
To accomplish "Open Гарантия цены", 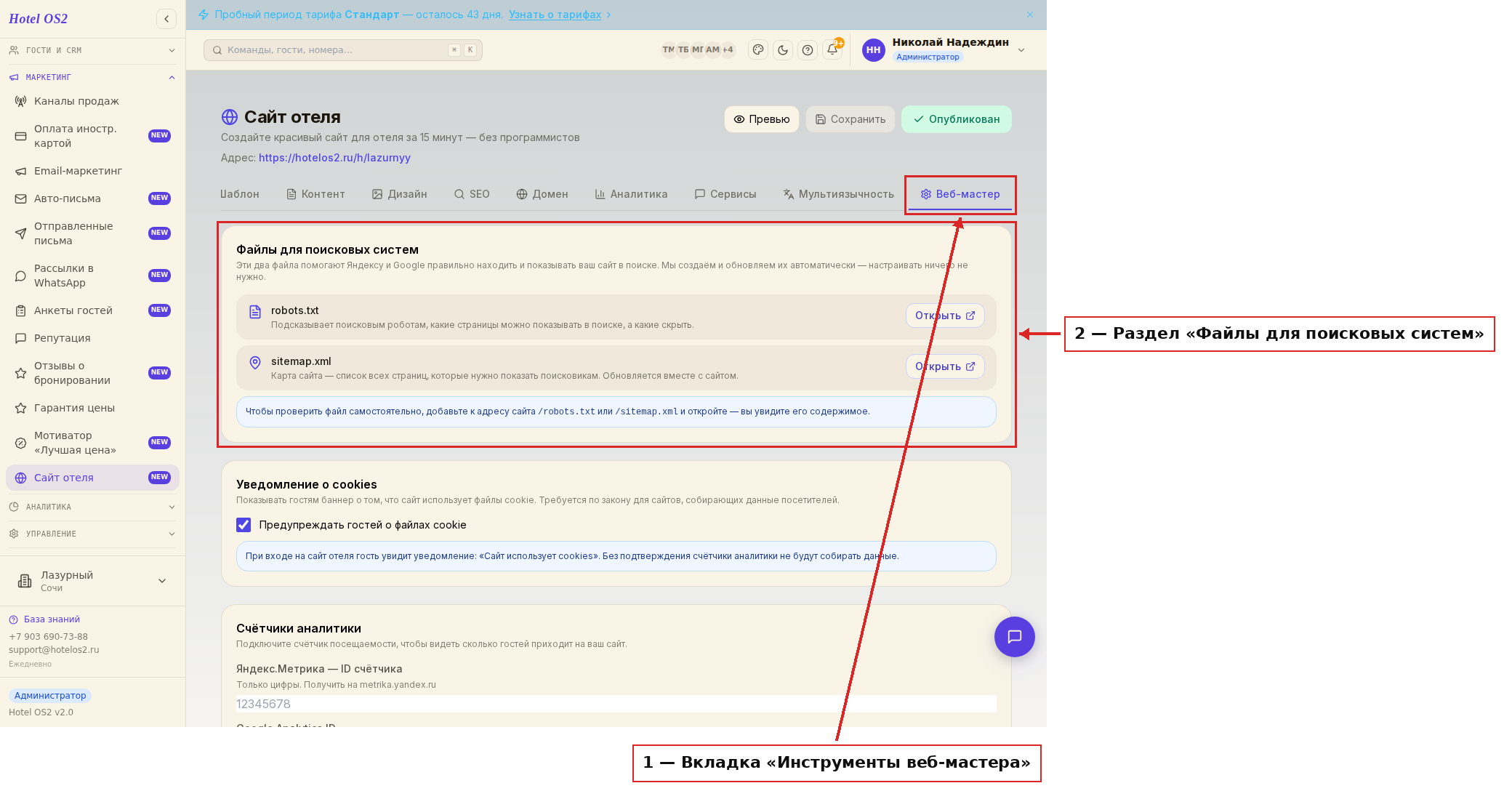I will (x=92, y=408).
